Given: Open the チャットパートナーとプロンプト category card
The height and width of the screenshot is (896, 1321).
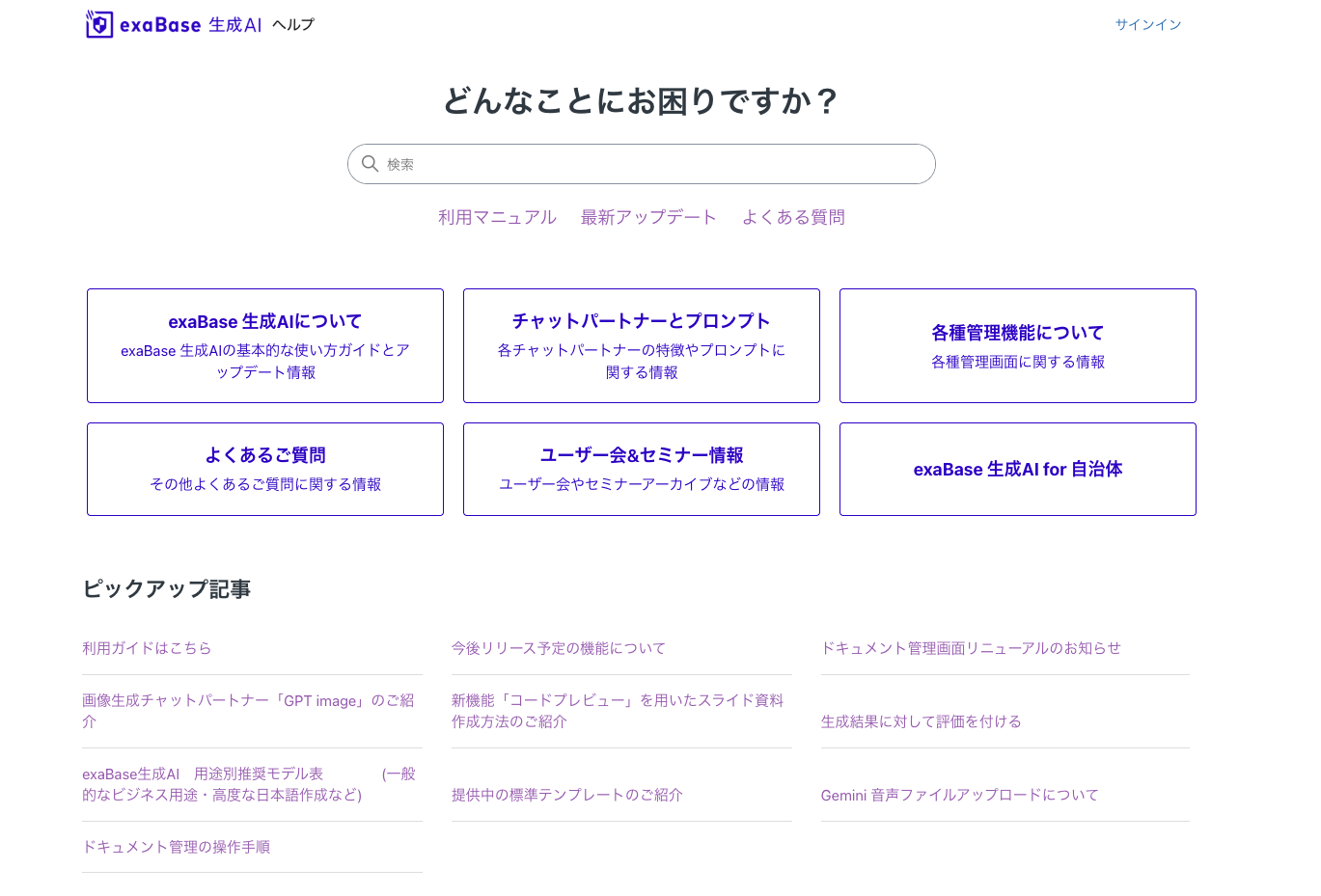Looking at the screenshot, I should (642, 345).
